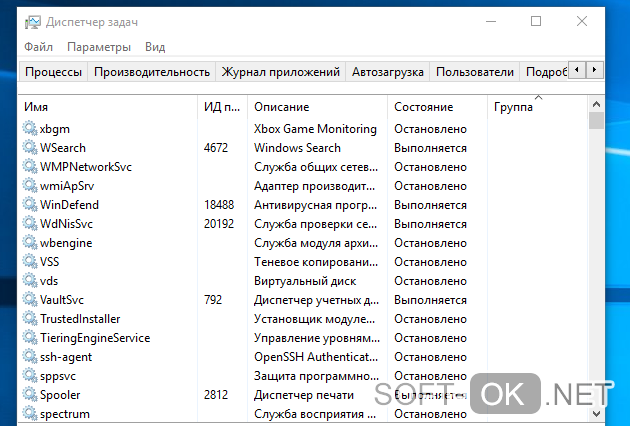The height and width of the screenshot is (426, 630).
Task: Click the gear icon beside VSS
Action: pos(30,262)
